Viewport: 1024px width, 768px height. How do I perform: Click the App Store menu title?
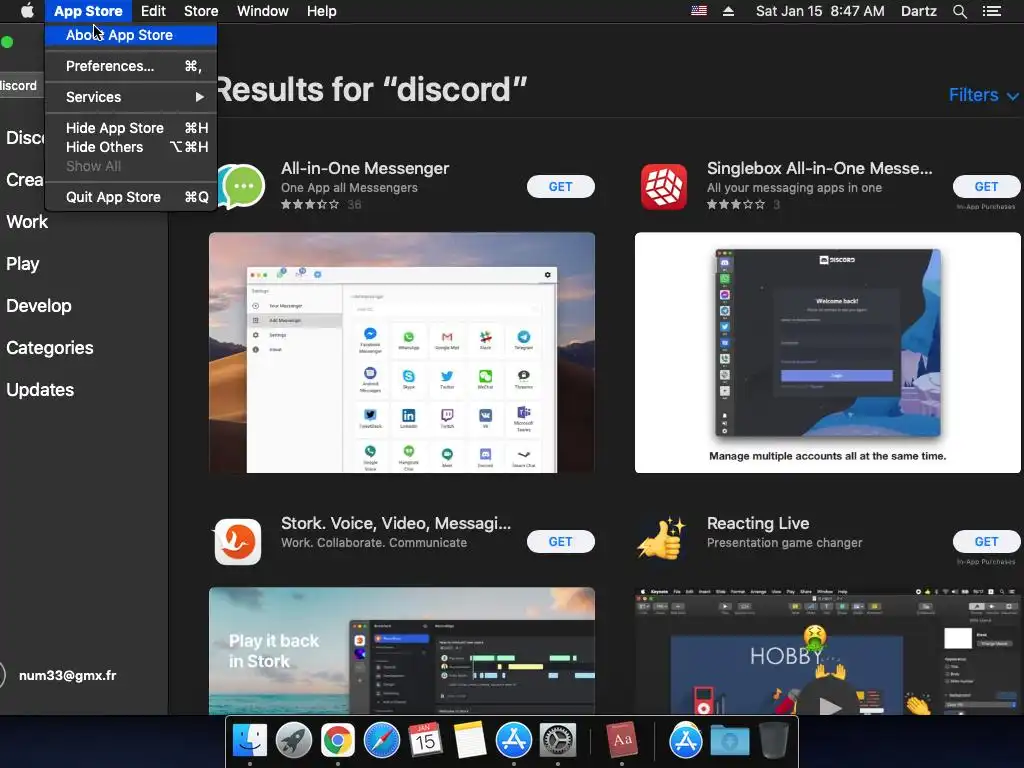pyautogui.click(x=88, y=11)
